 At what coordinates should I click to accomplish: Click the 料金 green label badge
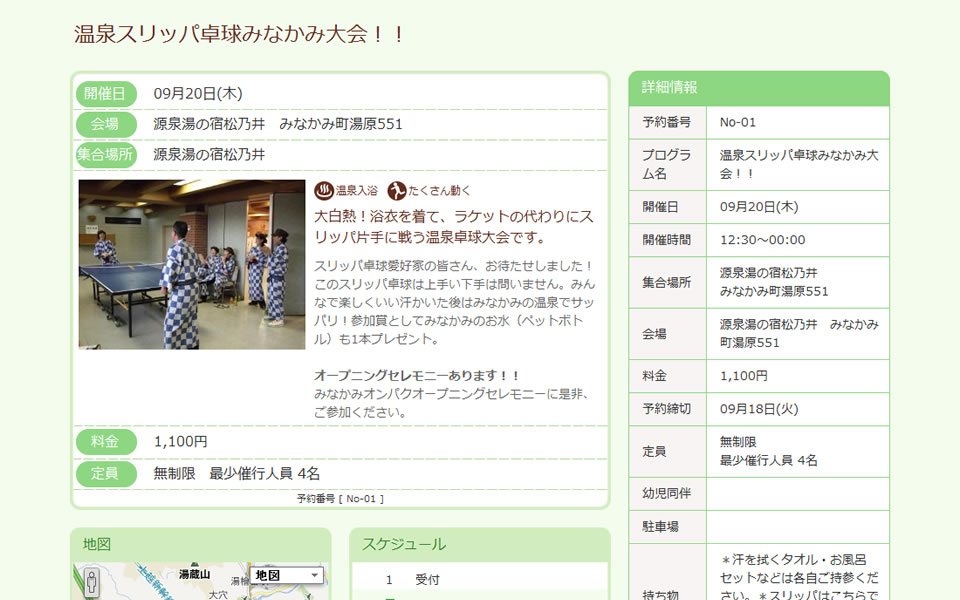105,441
